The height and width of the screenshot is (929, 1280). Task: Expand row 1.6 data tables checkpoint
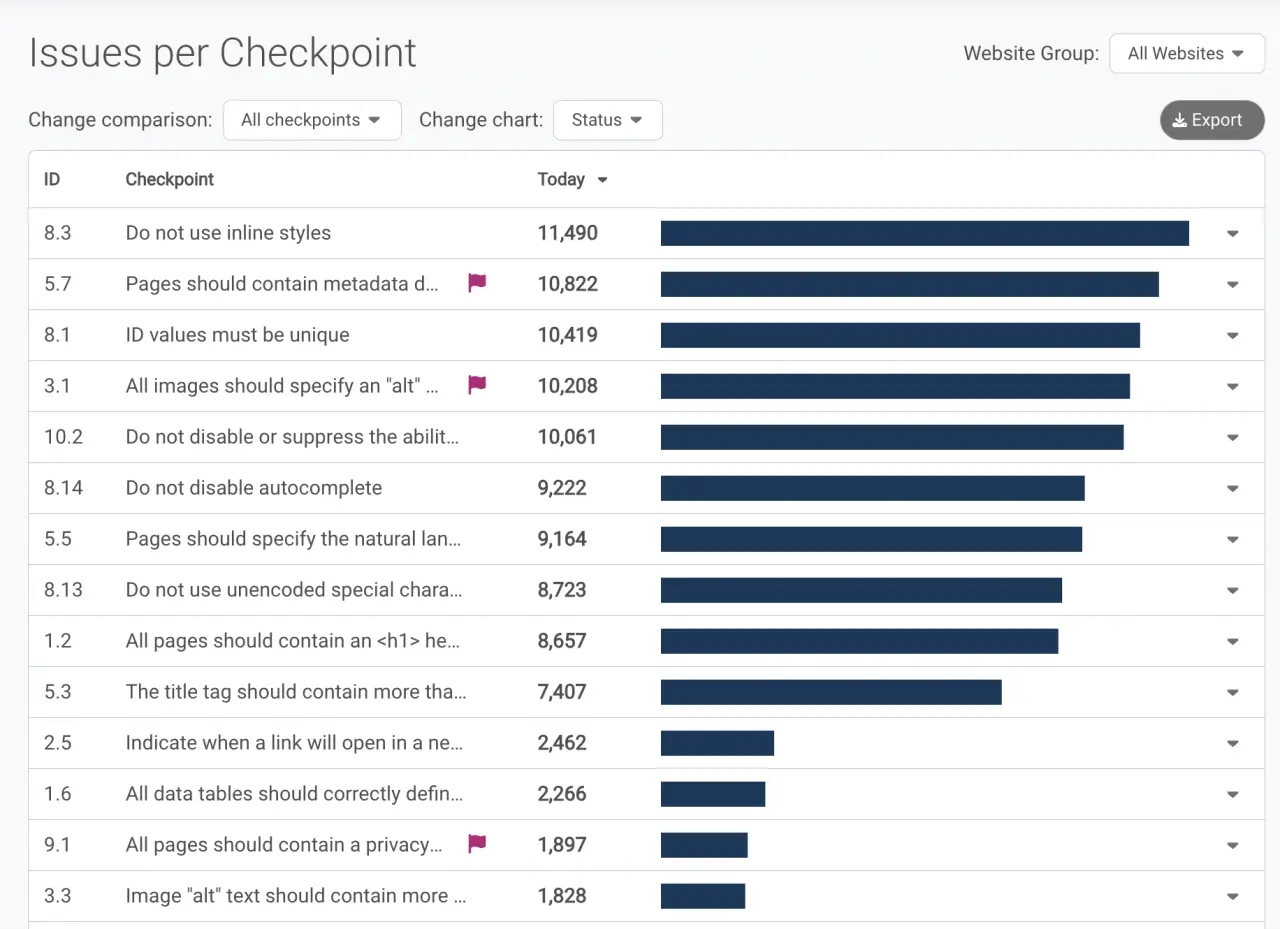point(1232,794)
